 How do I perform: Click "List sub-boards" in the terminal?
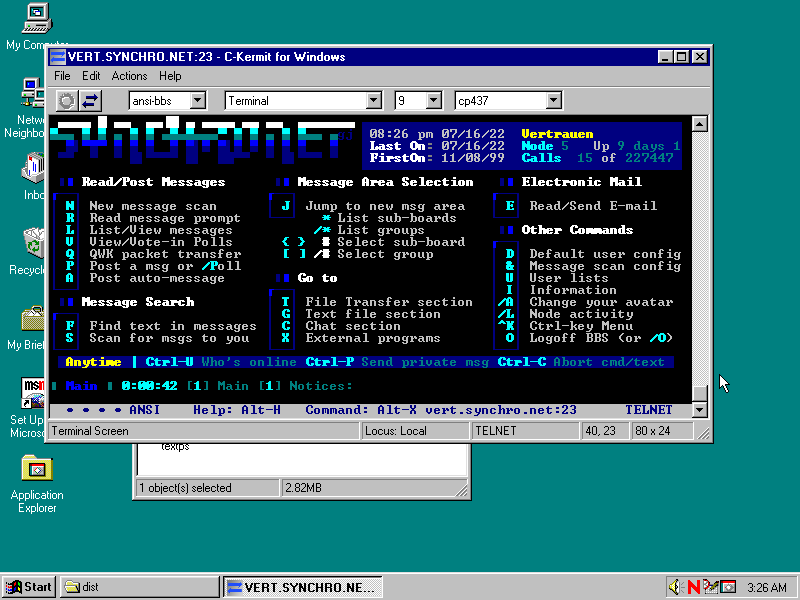pos(397,218)
